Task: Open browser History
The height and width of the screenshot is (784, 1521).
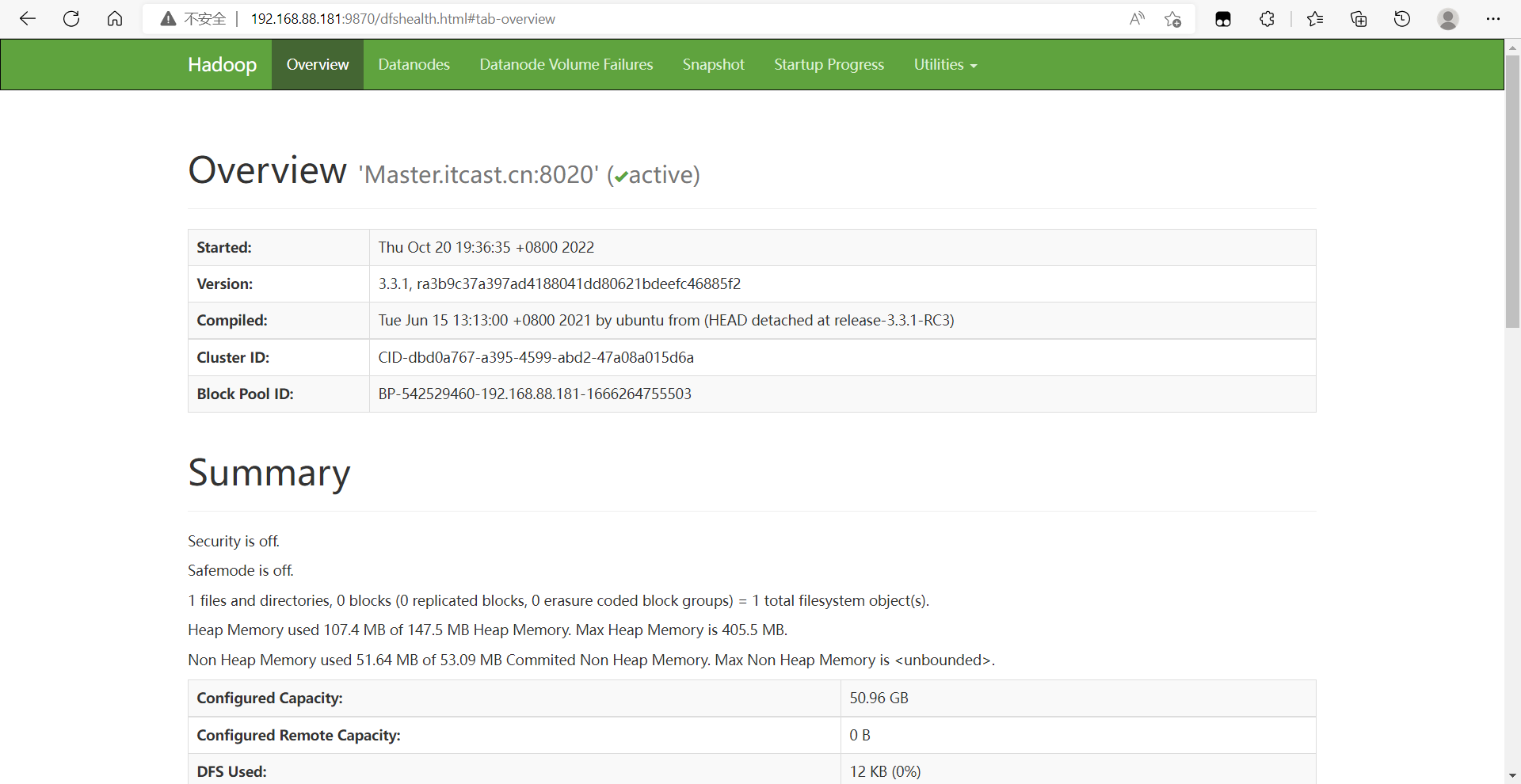Action: pos(1402,19)
